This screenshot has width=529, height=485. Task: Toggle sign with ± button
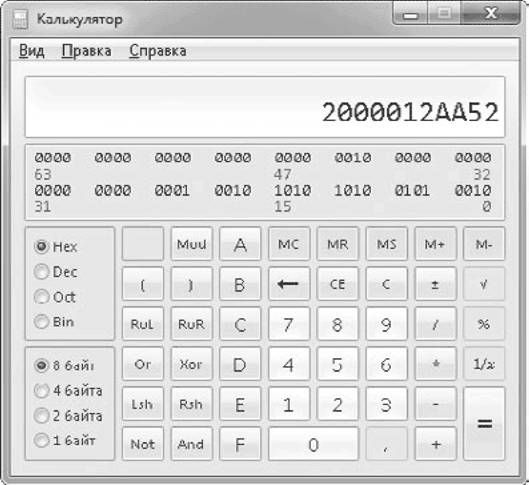pos(436,284)
